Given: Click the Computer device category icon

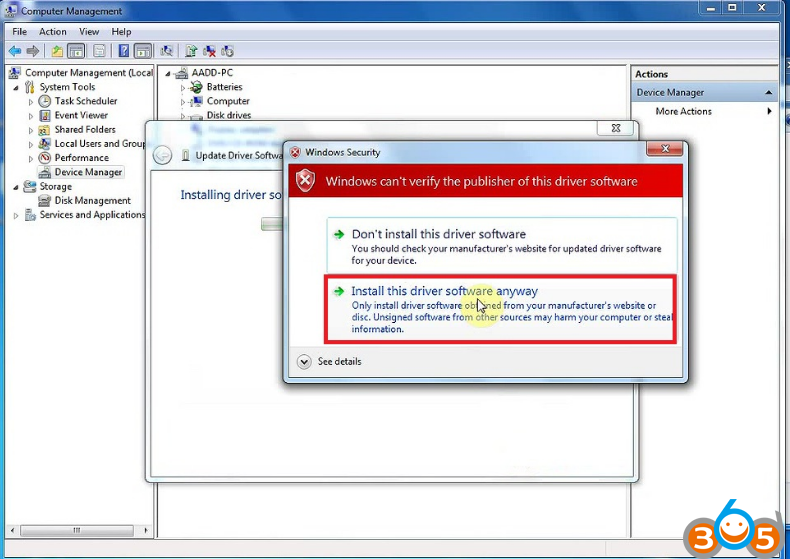Looking at the screenshot, I should 196,101.
